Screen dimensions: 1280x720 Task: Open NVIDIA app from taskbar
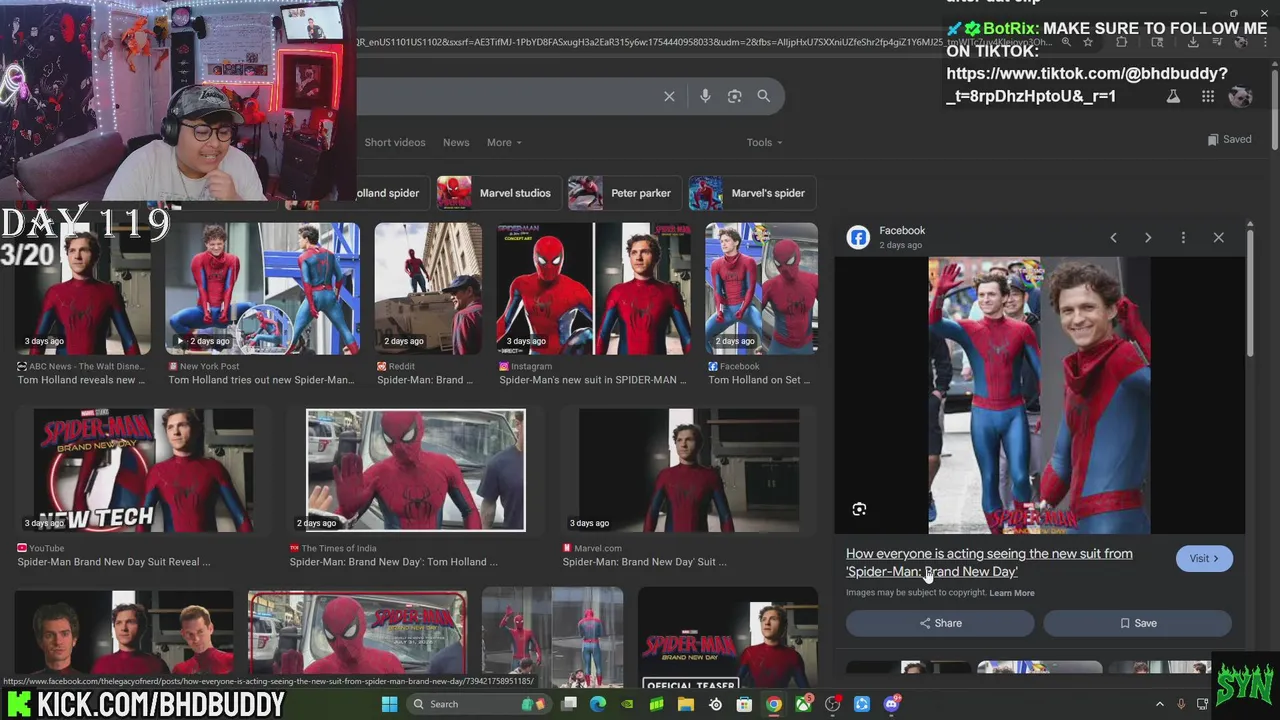click(x=627, y=704)
